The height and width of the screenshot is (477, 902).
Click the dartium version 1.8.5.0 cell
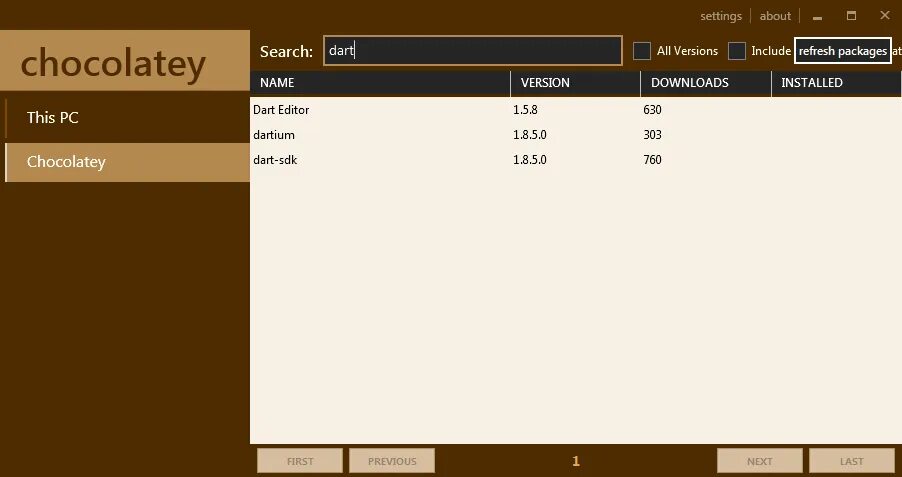coord(530,135)
